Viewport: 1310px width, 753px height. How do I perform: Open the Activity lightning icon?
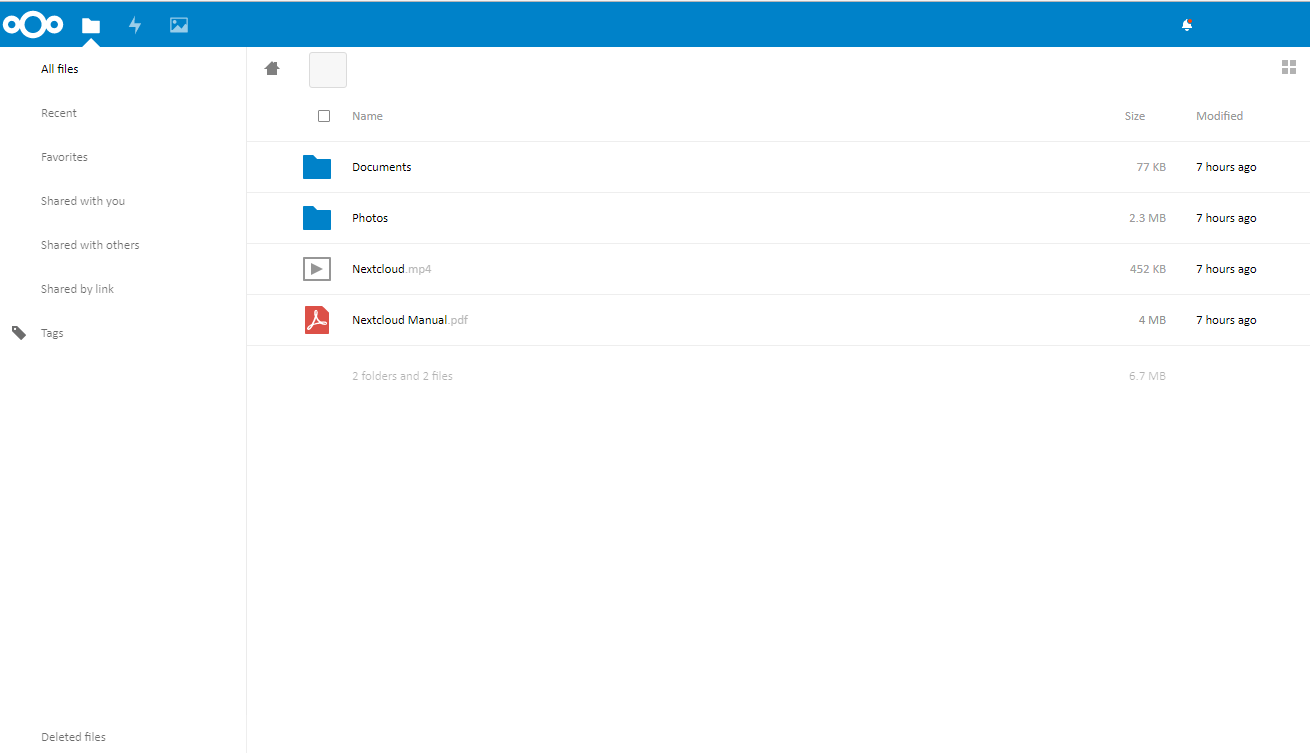(135, 25)
